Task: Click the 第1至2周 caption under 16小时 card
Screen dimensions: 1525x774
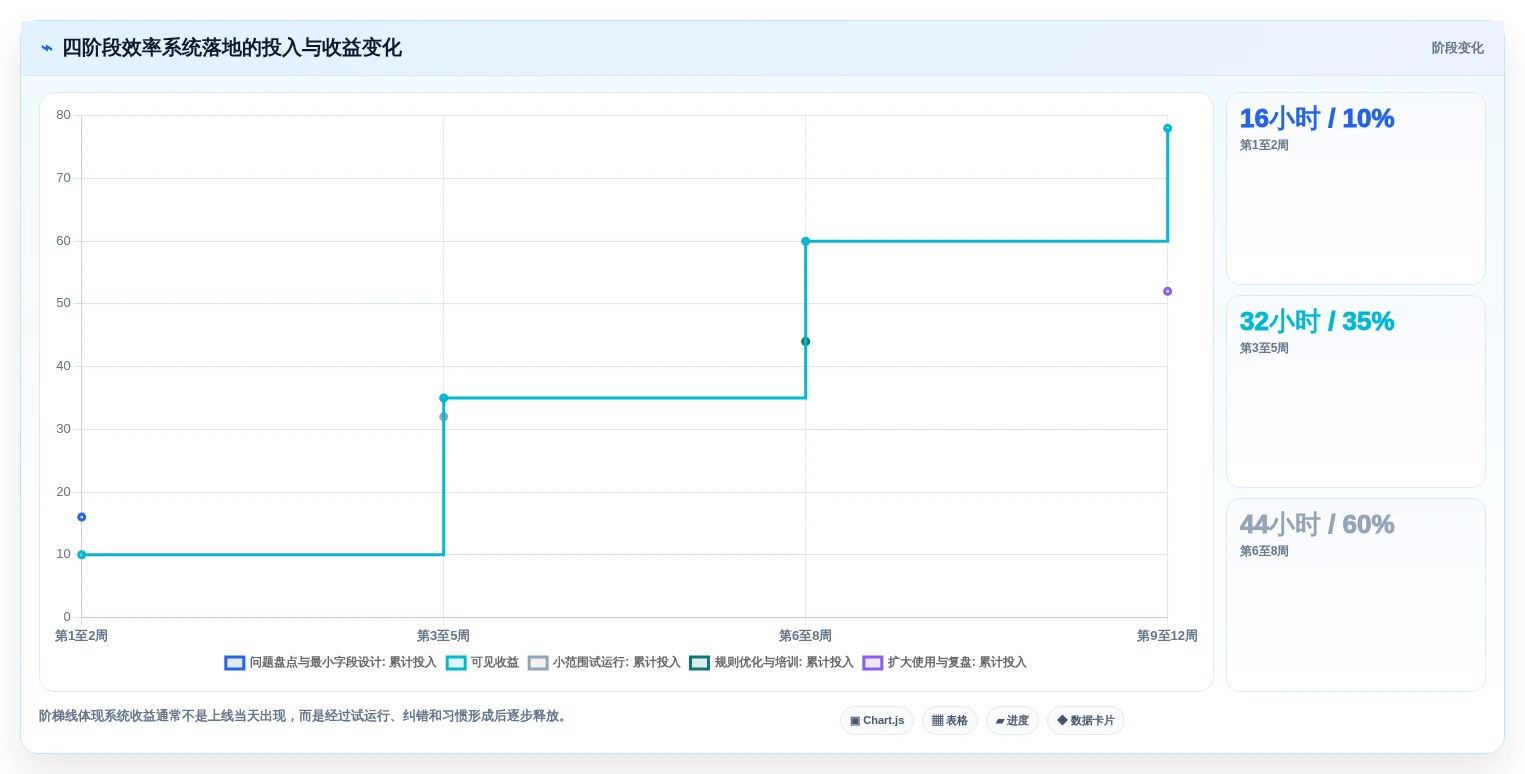Action: (x=1264, y=145)
